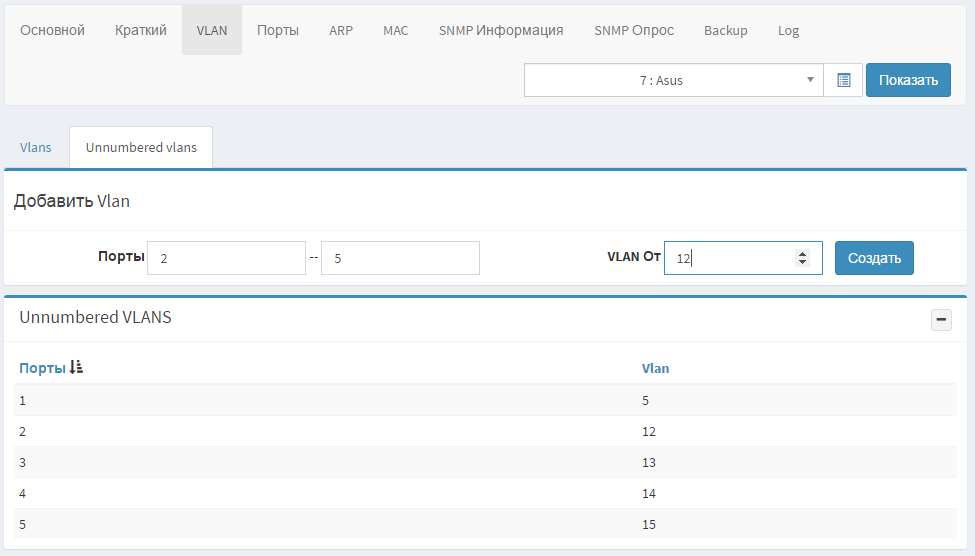Increment the VLAN От spinner value
Screen dimensions: 975x556
tap(802, 253)
